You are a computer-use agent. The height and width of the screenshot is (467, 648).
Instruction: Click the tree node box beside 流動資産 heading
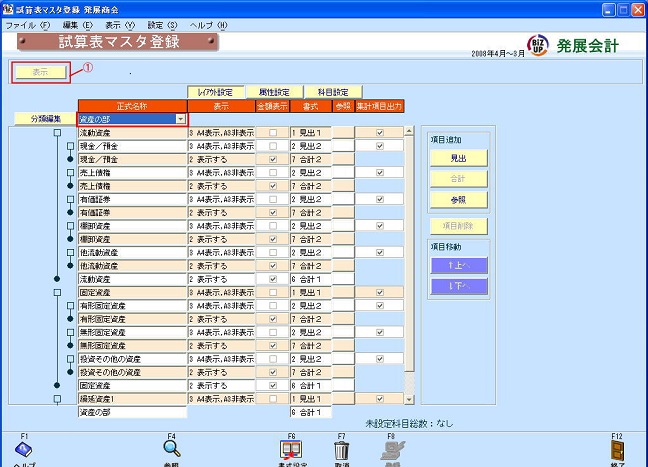tap(57, 132)
